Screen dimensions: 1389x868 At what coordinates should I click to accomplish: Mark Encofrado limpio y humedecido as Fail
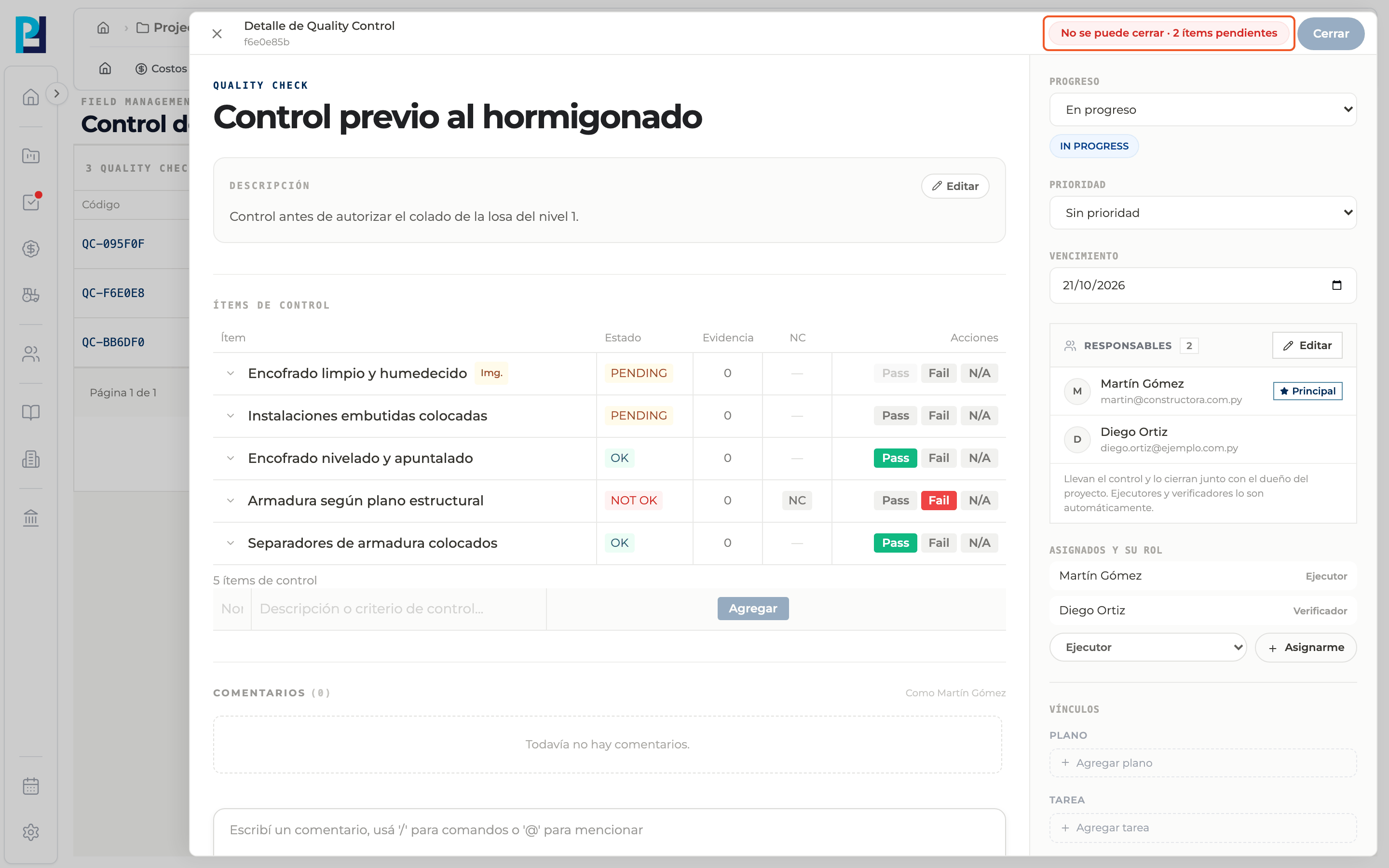[939, 373]
